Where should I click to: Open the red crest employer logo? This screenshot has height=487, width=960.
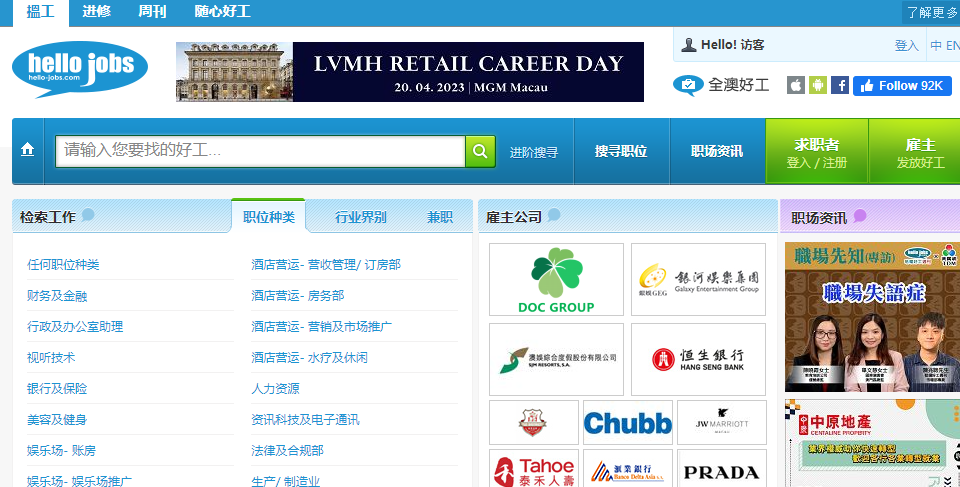534,423
